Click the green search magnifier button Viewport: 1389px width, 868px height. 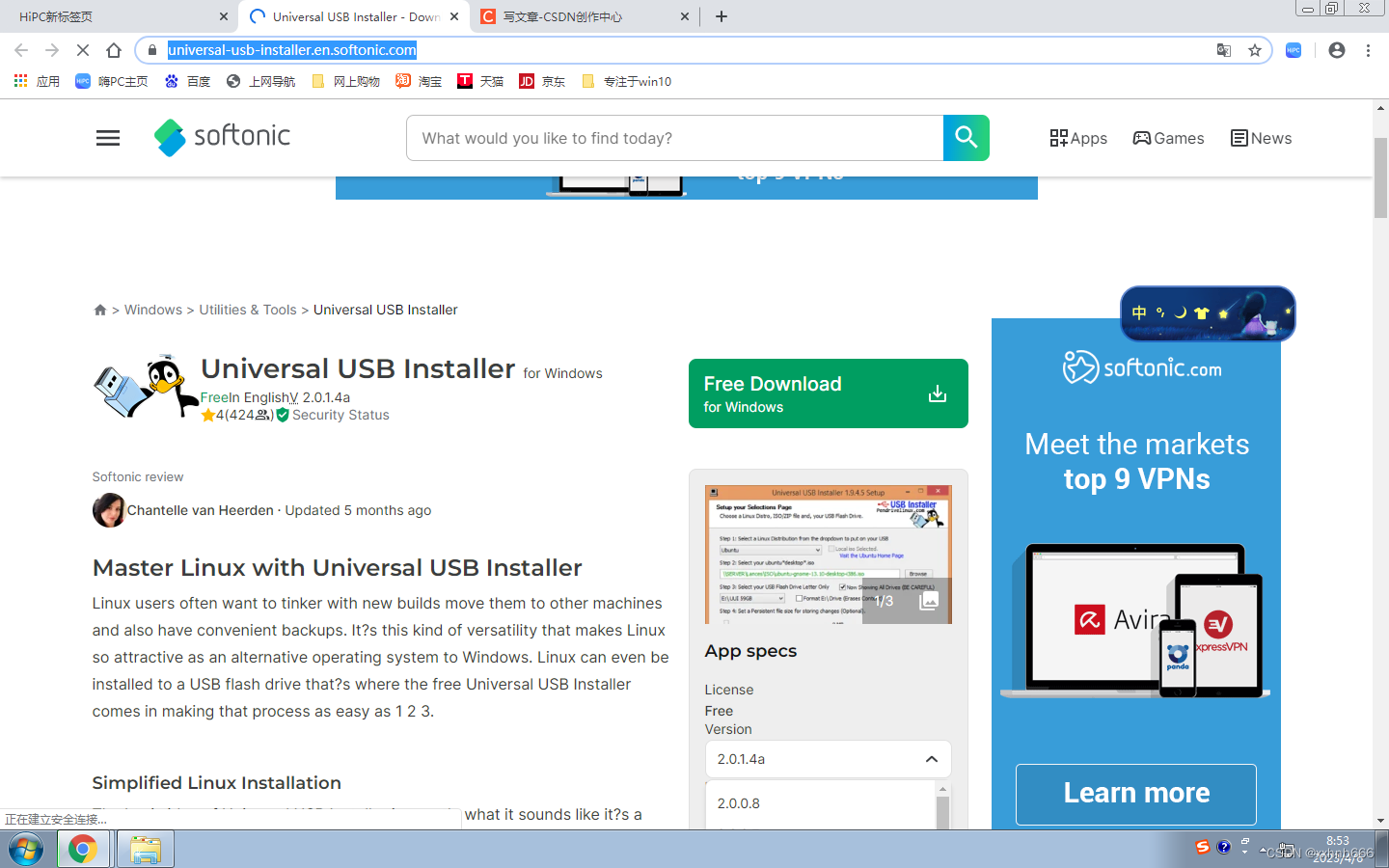click(966, 138)
